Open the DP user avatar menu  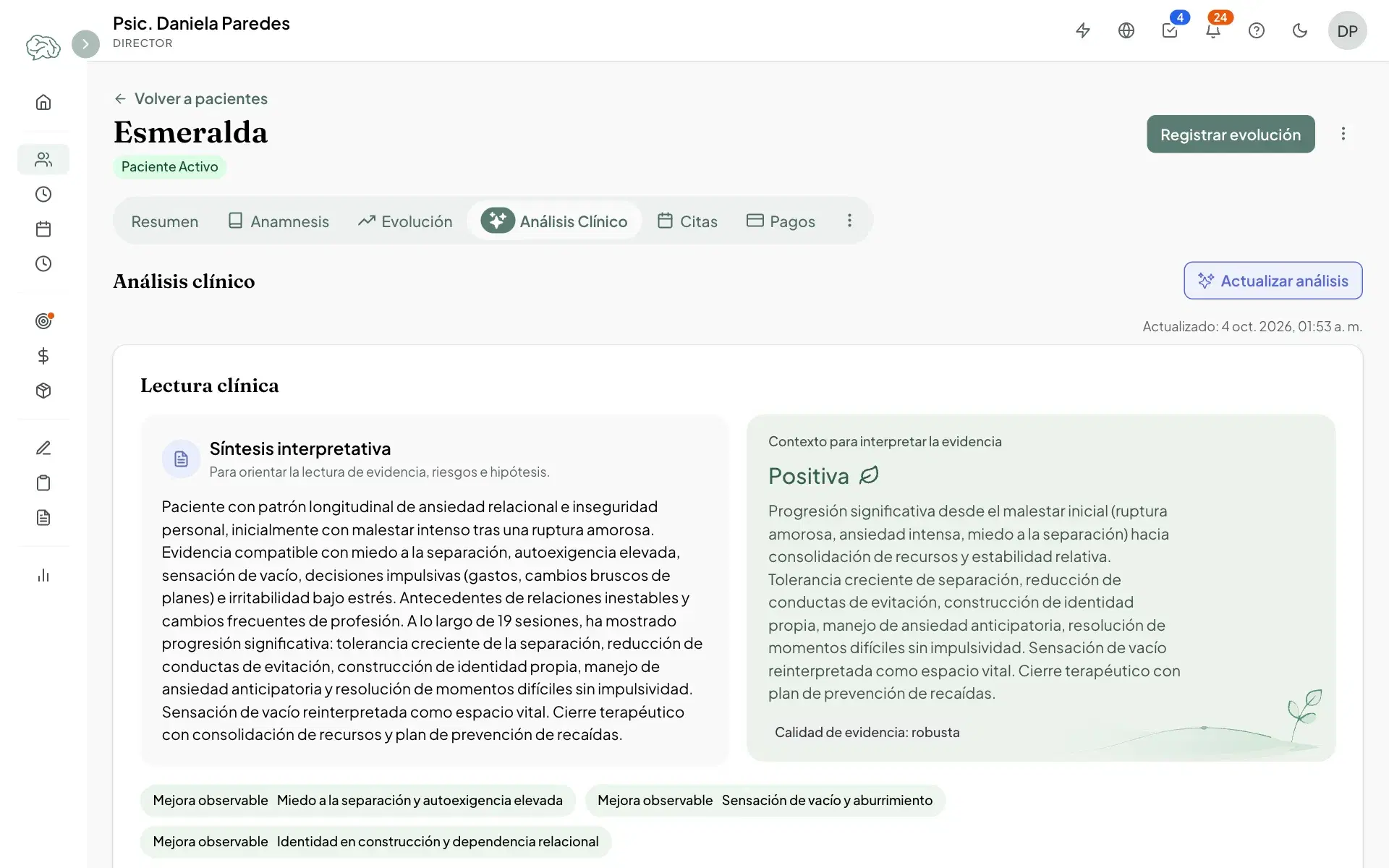pyautogui.click(x=1347, y=30)
